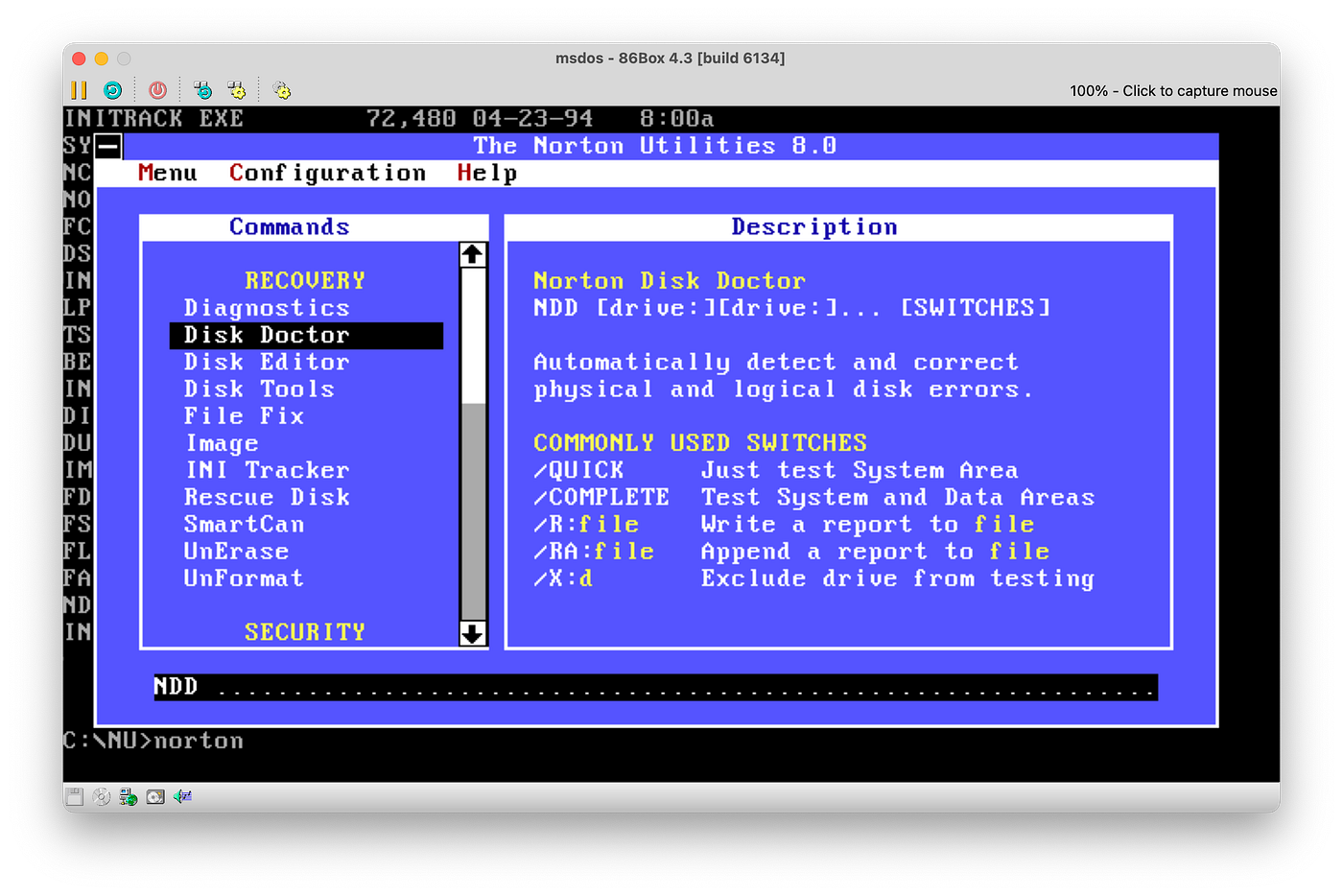Open the Configuration menu
This screenshot has width=1343, height=896.
point(327,173)
